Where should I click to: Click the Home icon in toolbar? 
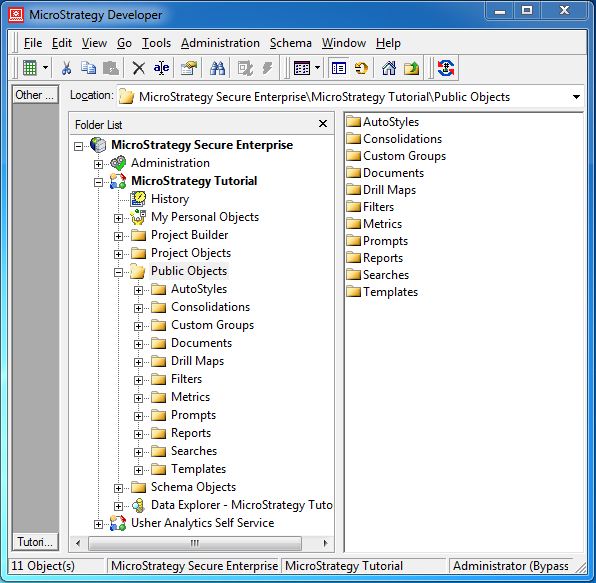pos(389,68)
